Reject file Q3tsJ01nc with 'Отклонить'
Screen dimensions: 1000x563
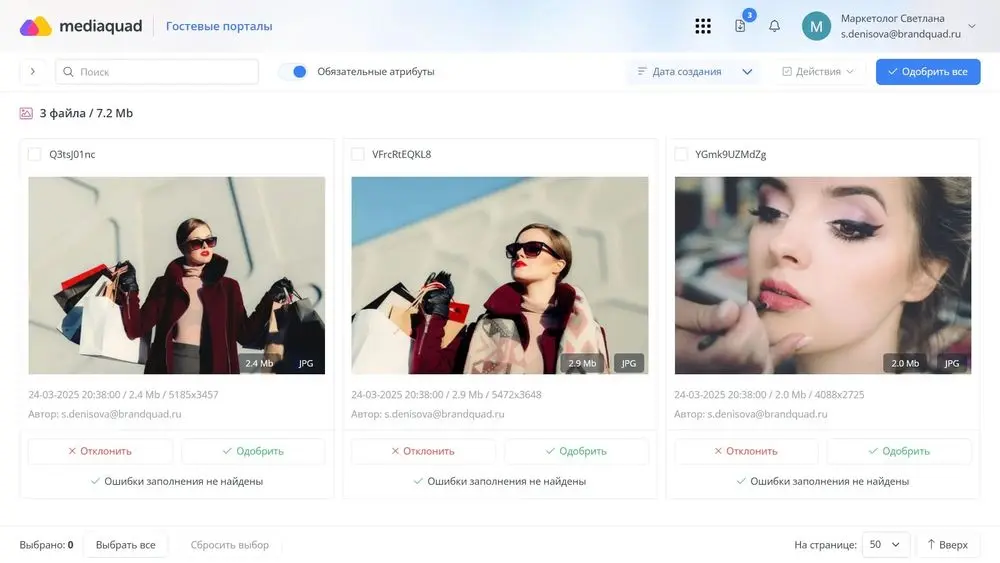point(100,451)
